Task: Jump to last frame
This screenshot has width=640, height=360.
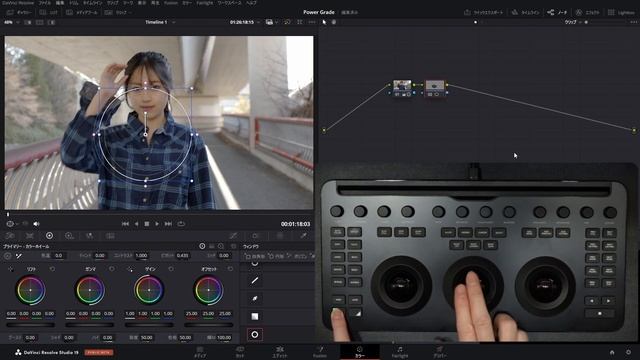Action: [x=168, y=224]
